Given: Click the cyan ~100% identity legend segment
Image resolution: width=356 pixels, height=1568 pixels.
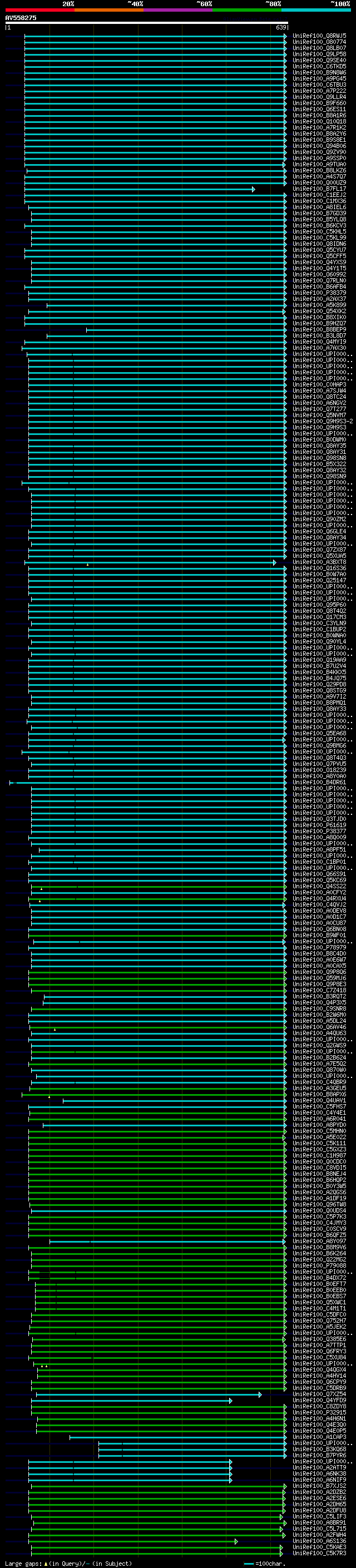Looking at the screenshot, I should 316,10.
